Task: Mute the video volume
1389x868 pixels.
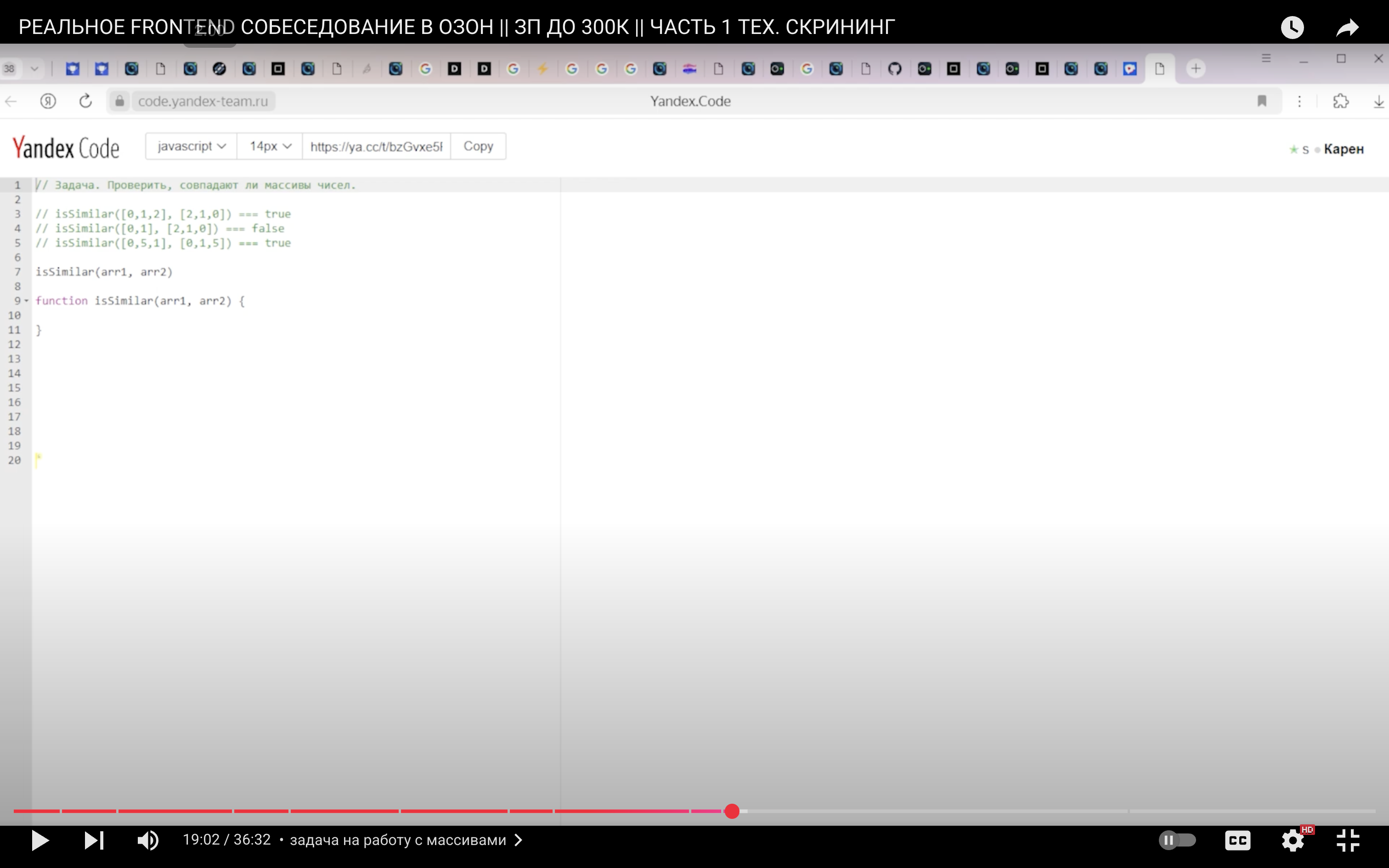Action: coord(147,840)
